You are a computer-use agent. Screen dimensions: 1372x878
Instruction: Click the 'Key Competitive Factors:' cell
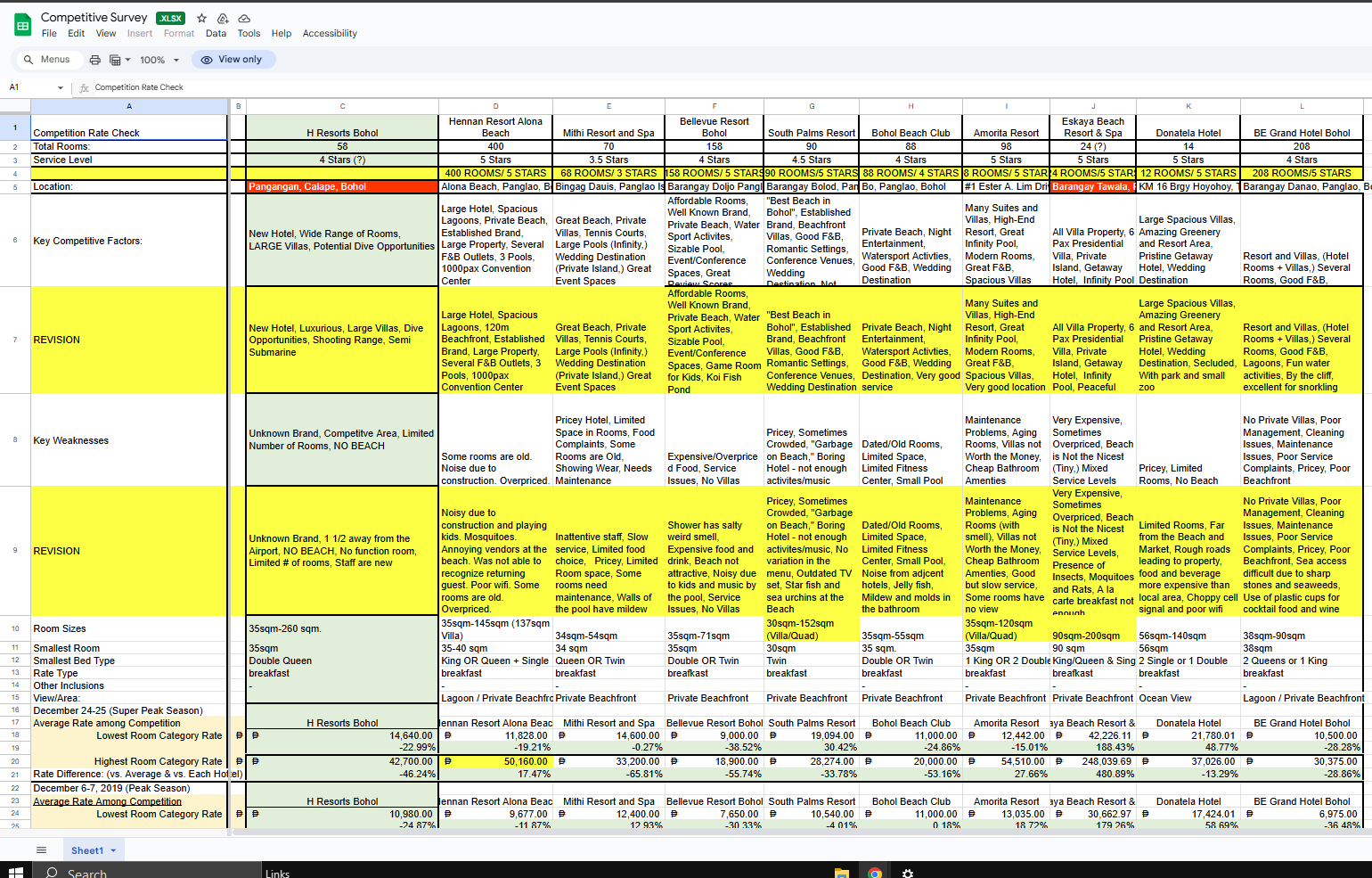129,241
